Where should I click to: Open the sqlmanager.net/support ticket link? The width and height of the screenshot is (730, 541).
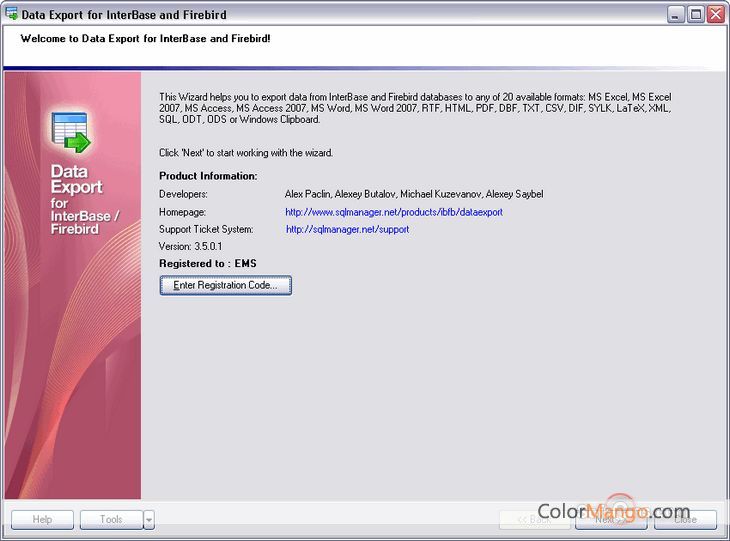[347, 229]
